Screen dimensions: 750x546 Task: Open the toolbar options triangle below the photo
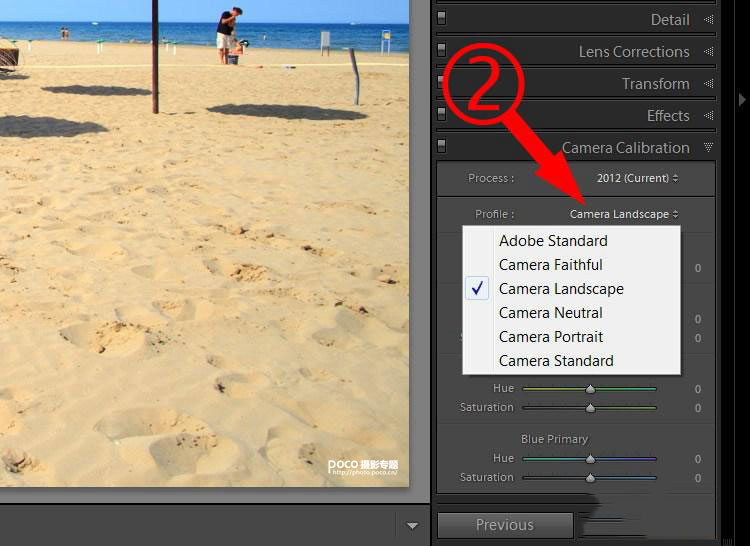pyautogui.click(x=412, y=525)
